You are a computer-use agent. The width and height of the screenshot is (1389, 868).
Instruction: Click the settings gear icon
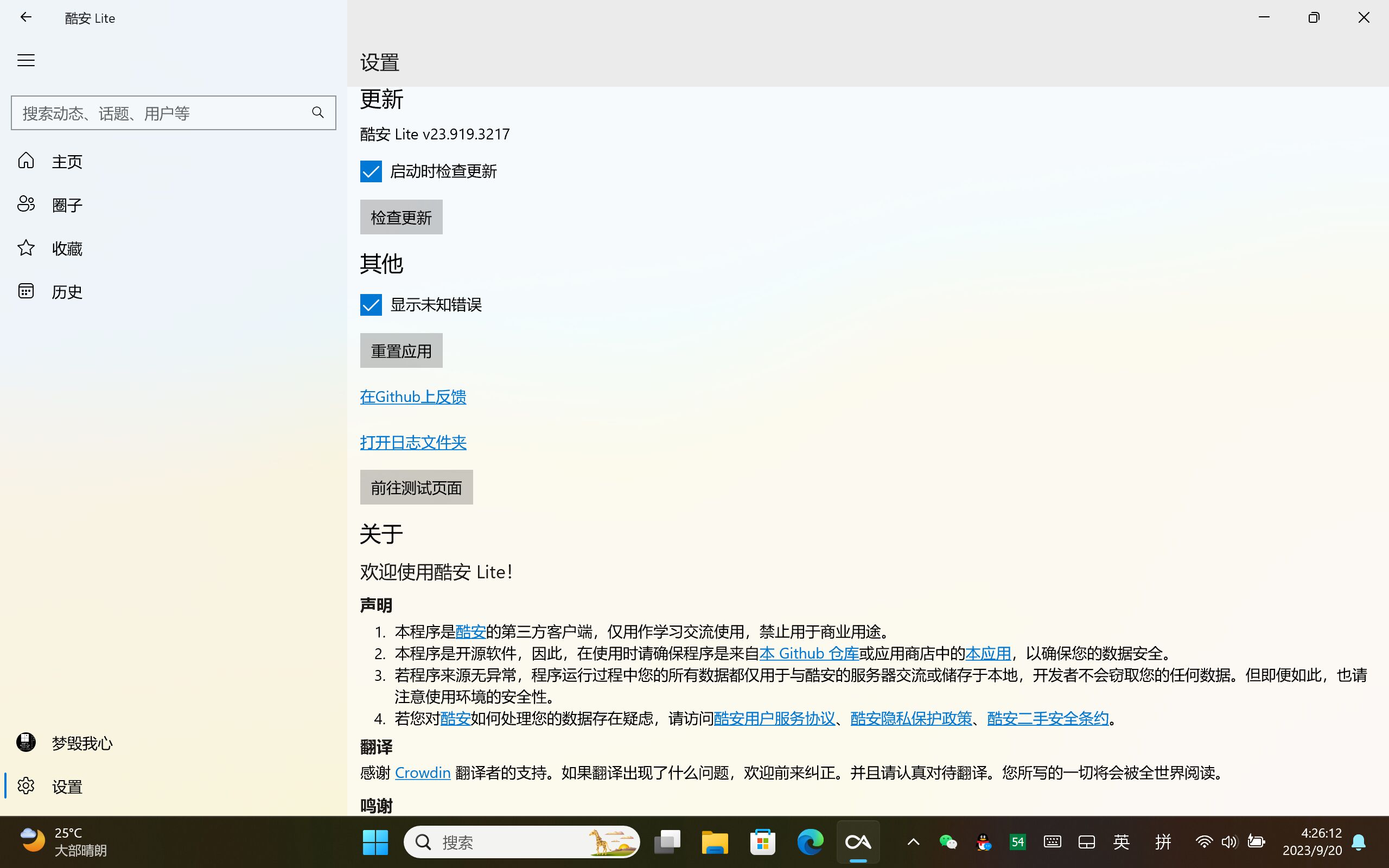[x=26, y=786]
